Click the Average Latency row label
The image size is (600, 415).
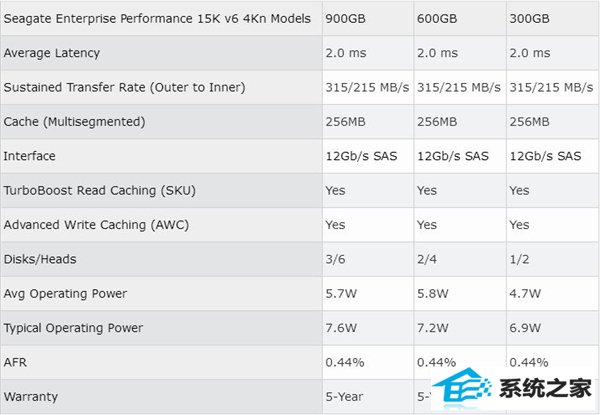(52, 53)
